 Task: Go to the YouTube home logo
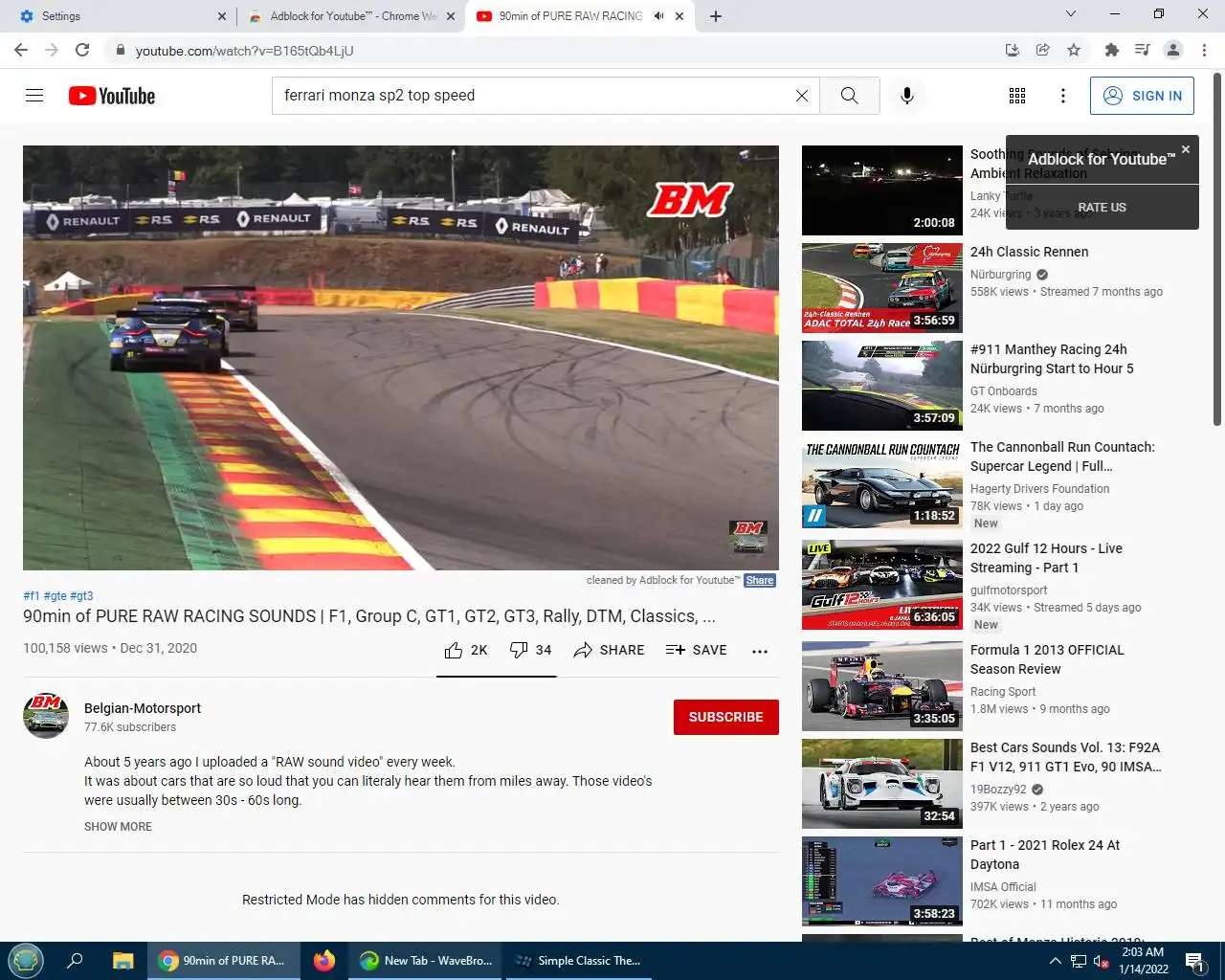tap(112, 96)
